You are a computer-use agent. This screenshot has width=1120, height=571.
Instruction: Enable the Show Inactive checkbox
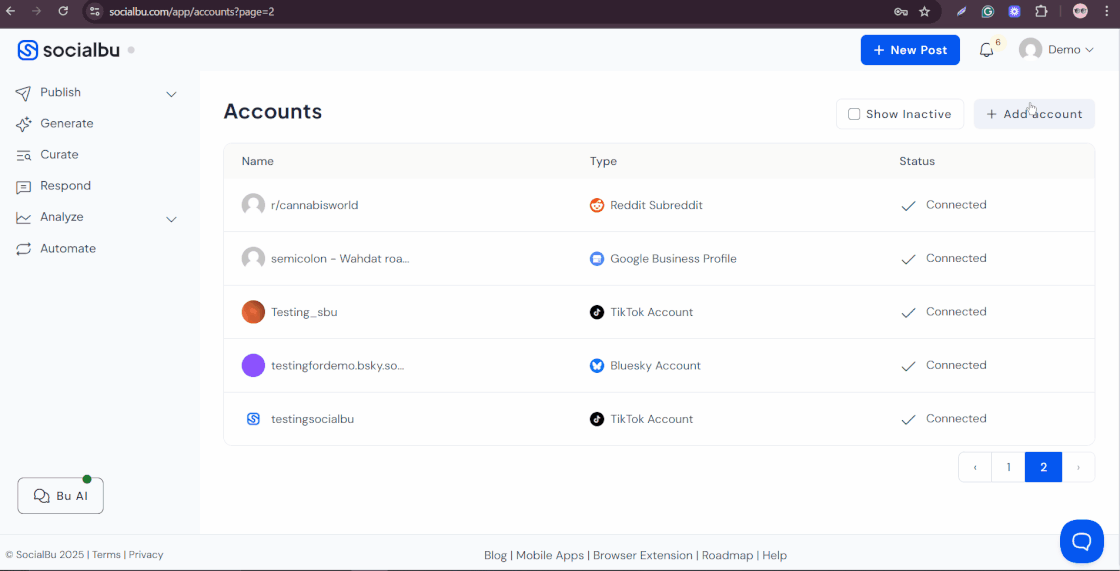[x=854, y=114]
